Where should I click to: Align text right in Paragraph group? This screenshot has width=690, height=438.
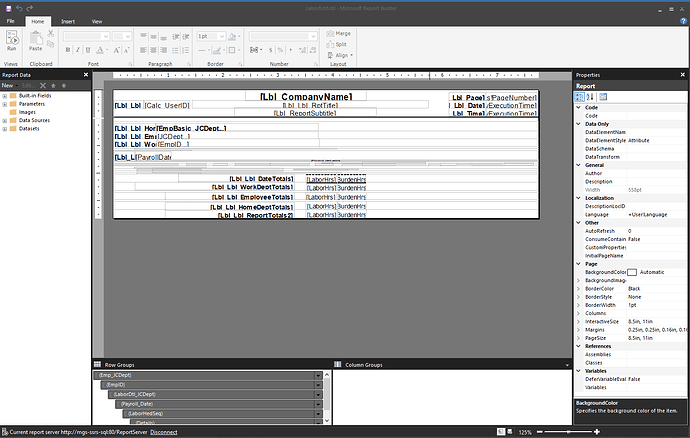coord(163,50)
